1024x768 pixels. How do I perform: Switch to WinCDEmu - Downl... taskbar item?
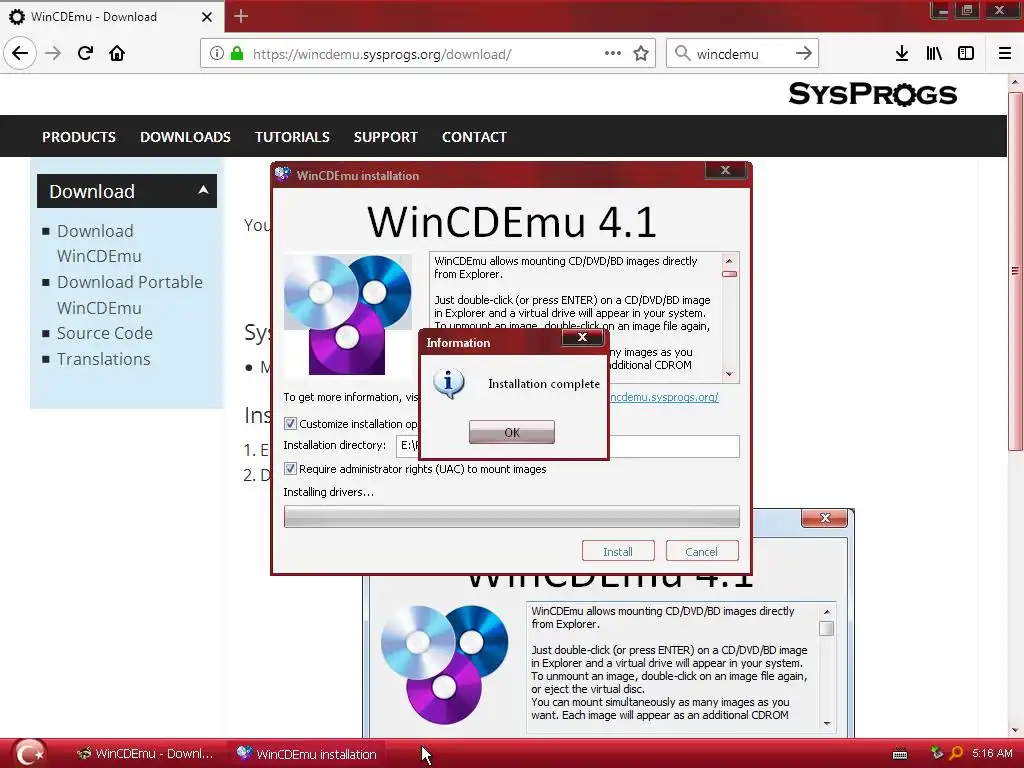[145, 754]
